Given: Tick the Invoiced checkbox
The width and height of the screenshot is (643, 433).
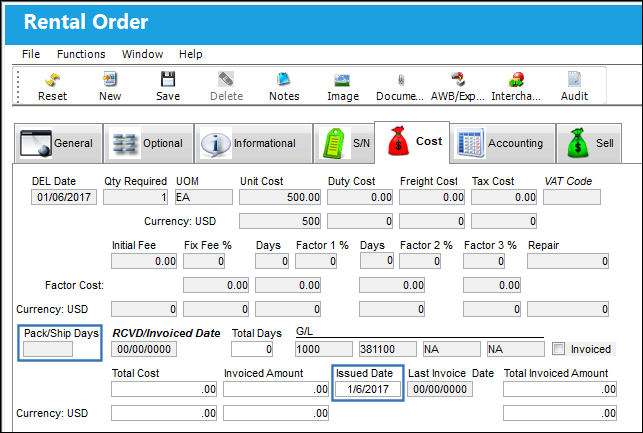Looking at the screenshot, I should click(558, 349).
